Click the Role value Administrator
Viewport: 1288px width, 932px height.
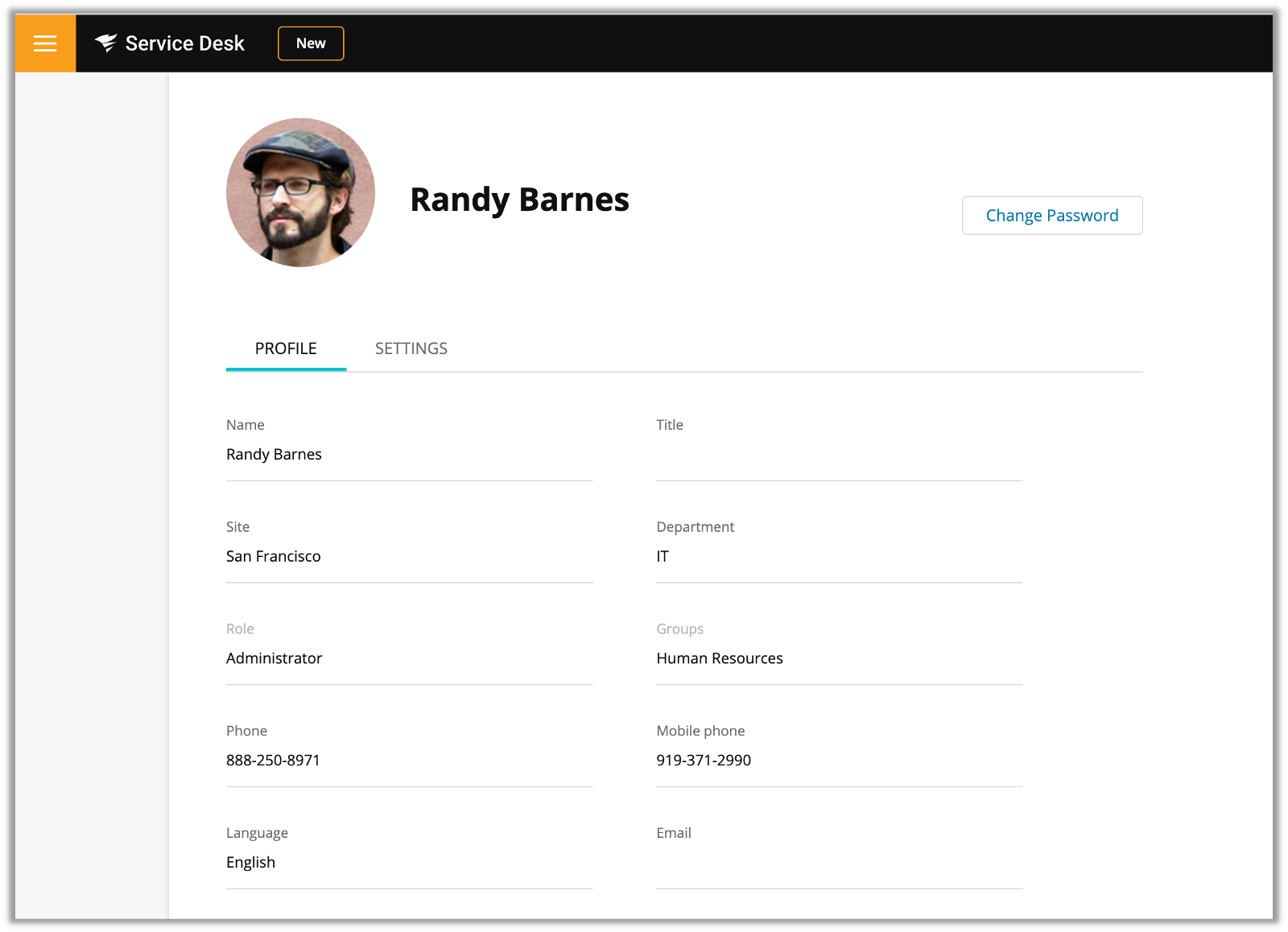click(274, 658)
